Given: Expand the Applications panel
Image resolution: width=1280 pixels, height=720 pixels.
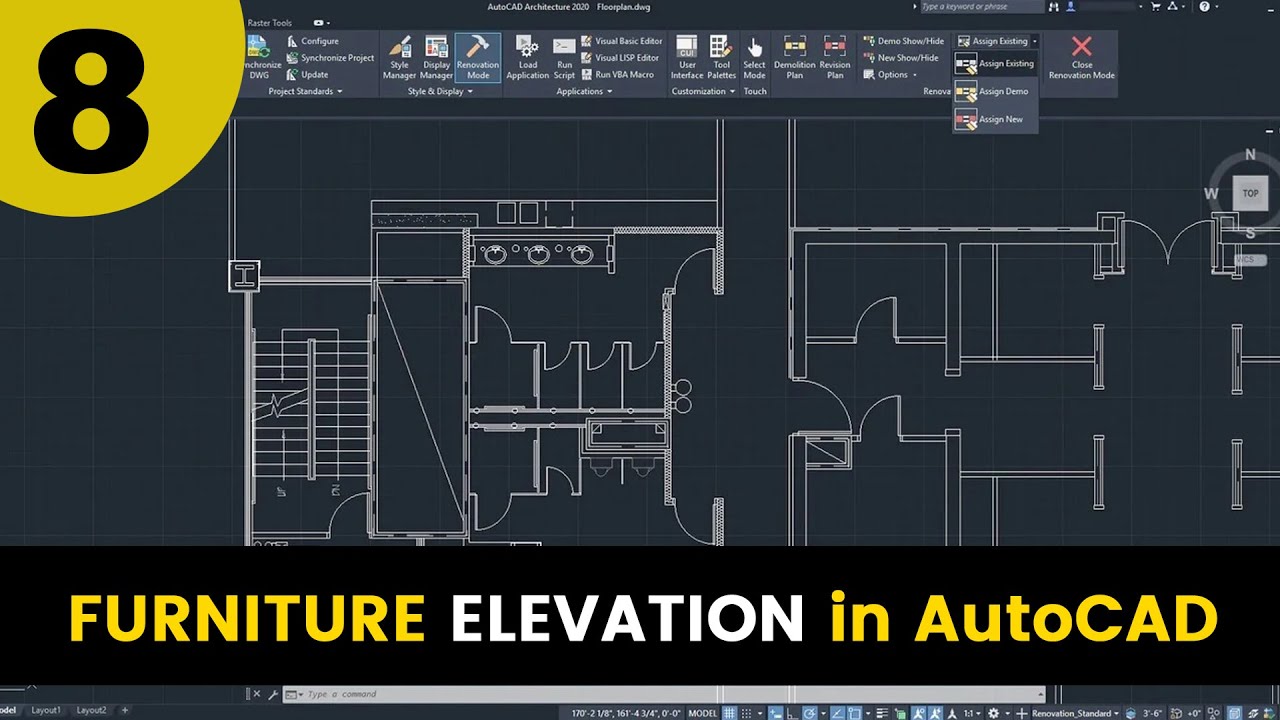Looking at the screenshot, I should 585,91.
